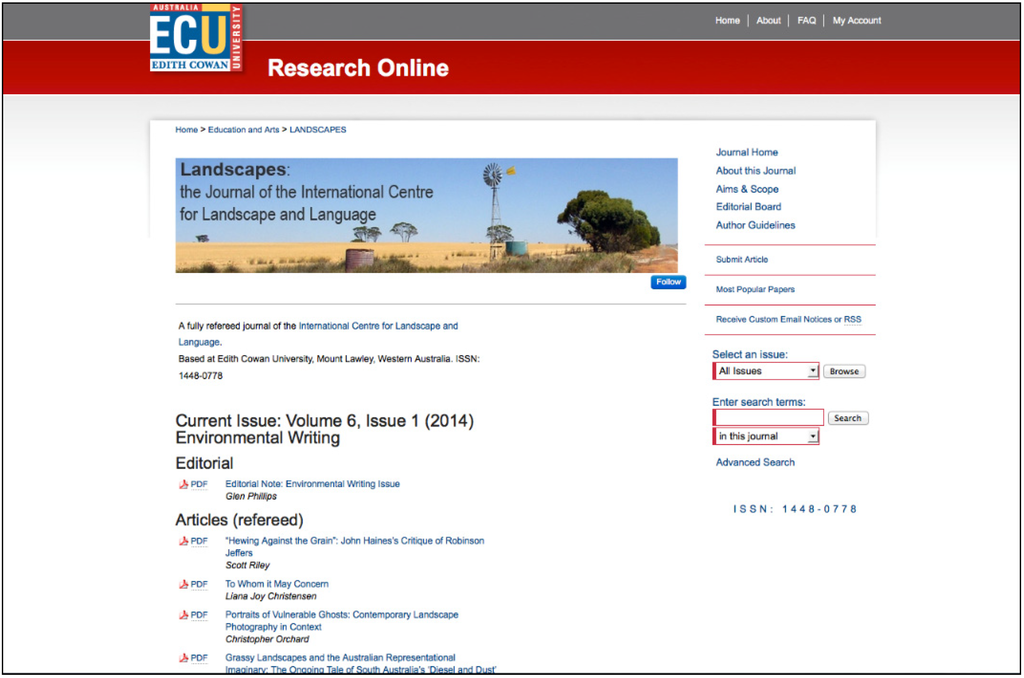The image size is (1024, 678).
Task: Go to the FAQ page in top navigation
Action: pyautogui.click(x=806, y=21)
